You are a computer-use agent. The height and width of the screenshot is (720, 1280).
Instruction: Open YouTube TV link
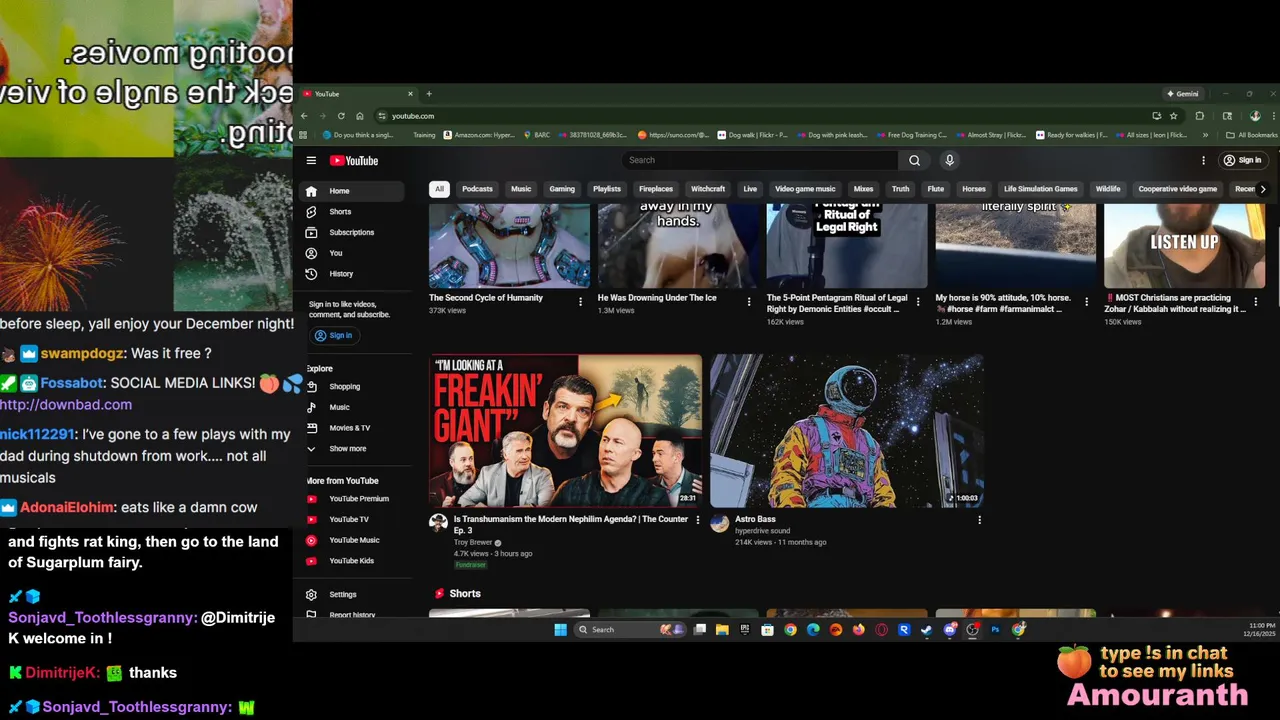(354, 519)
